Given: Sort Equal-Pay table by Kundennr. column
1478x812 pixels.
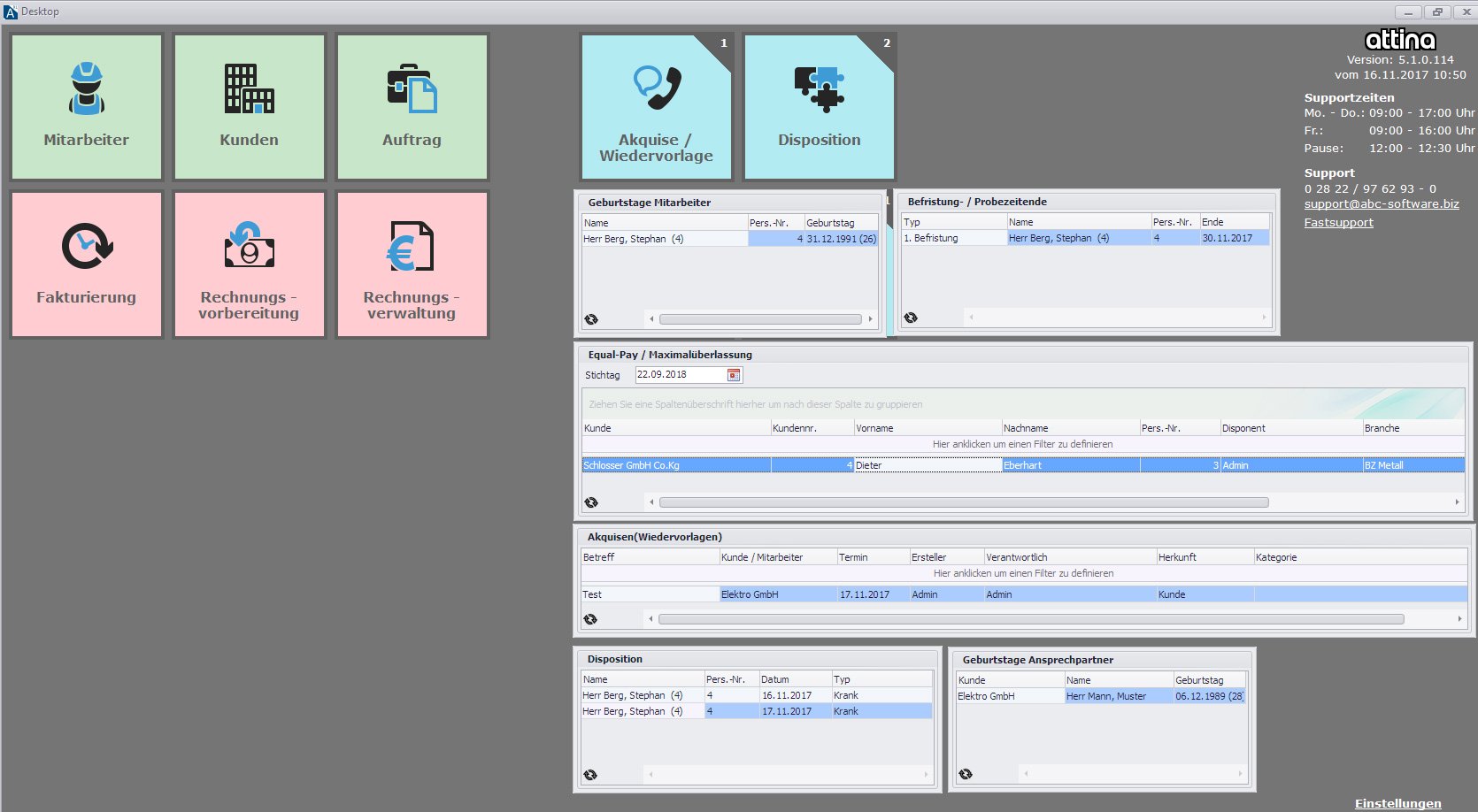Looking at the screenshot, I should tap(812, 428).
